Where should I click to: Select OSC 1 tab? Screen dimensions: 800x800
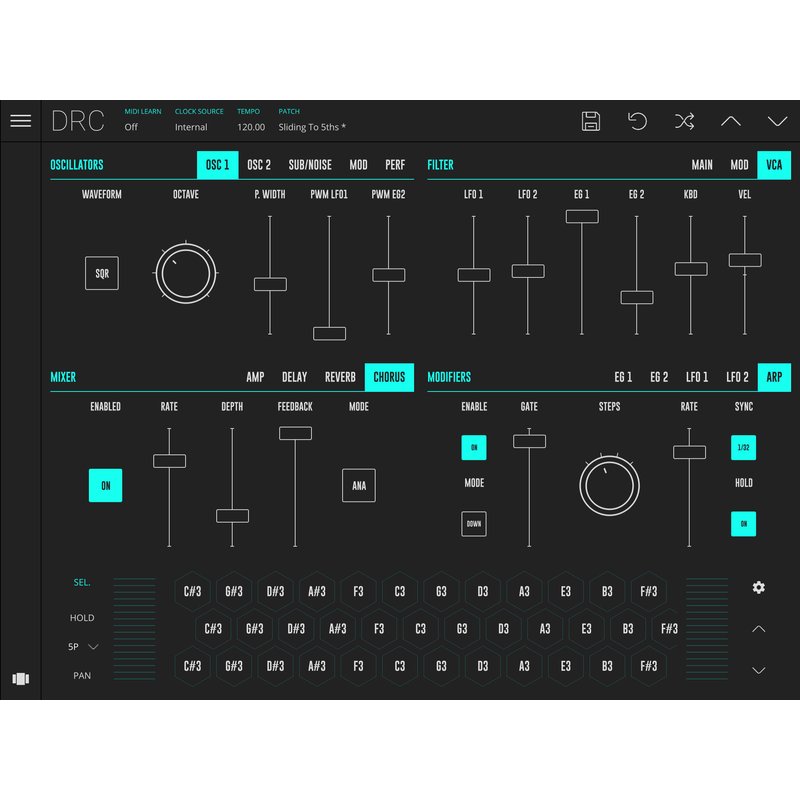[217, 165]
